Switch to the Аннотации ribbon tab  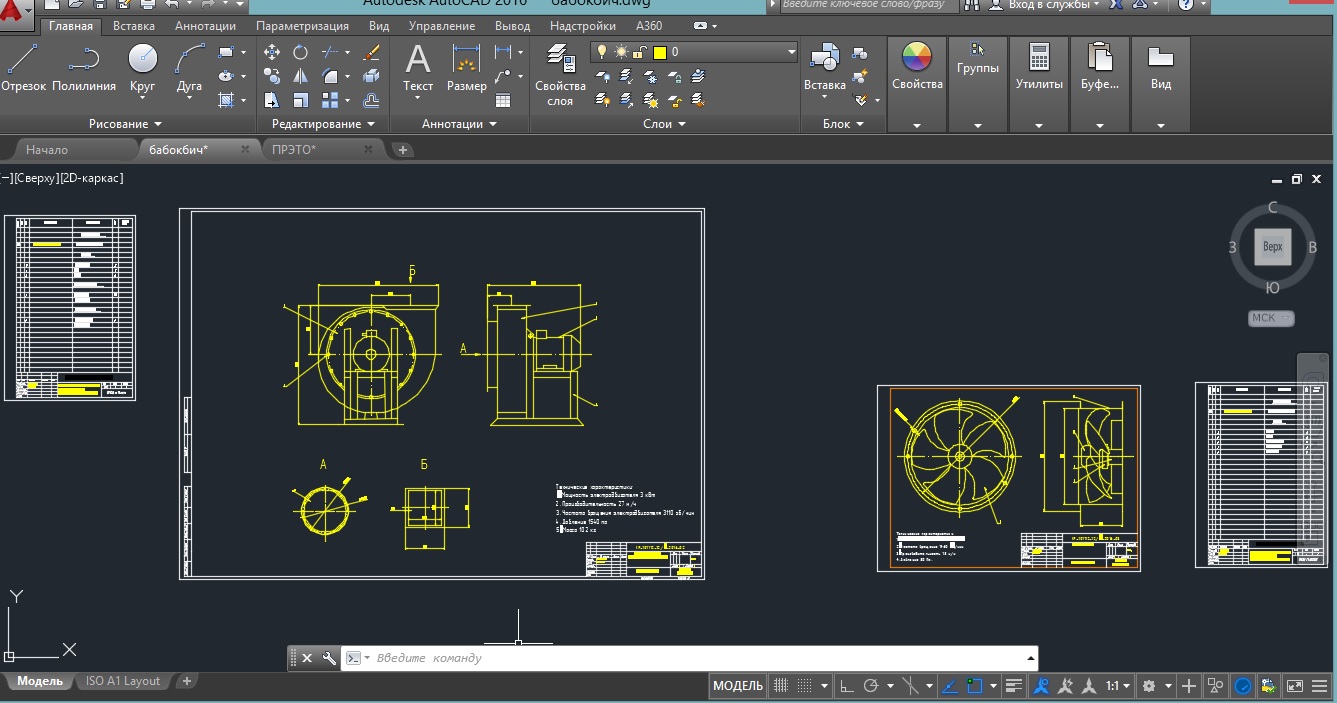click(x=205, y=26)
